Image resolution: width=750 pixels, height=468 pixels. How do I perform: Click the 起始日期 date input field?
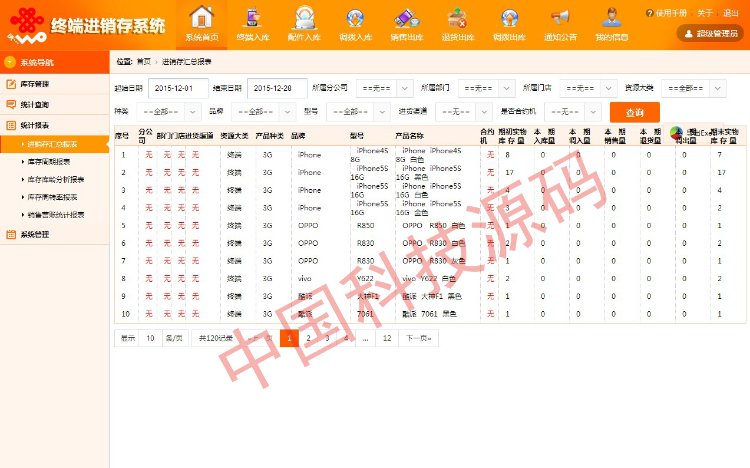[x=178, y=88]
